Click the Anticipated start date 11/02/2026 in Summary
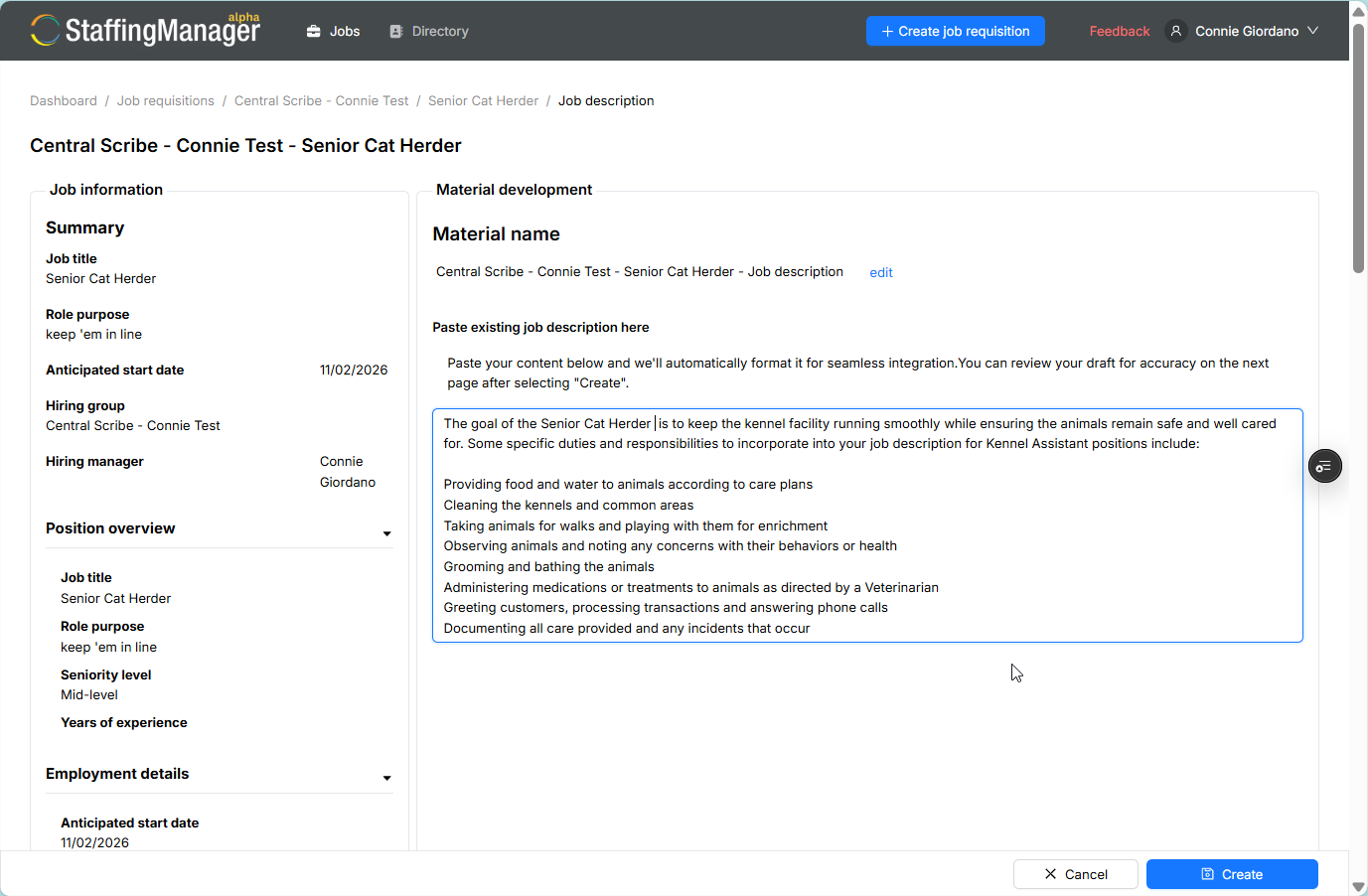 354,370
